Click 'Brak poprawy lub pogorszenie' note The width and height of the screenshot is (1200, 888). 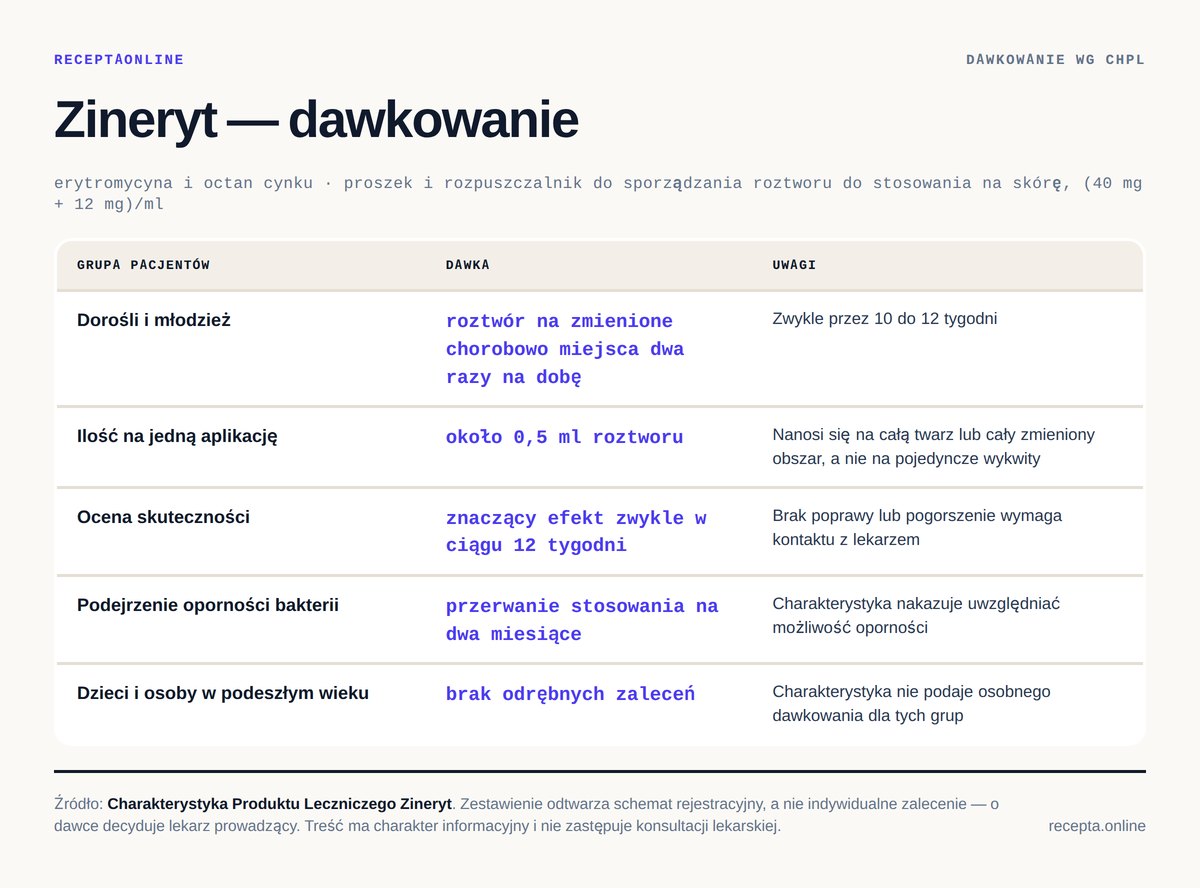917,528
